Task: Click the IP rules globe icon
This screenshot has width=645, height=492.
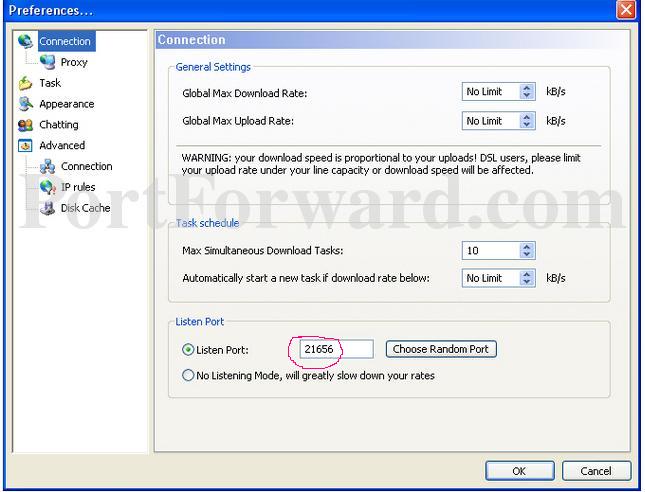Action: point(48,187)
